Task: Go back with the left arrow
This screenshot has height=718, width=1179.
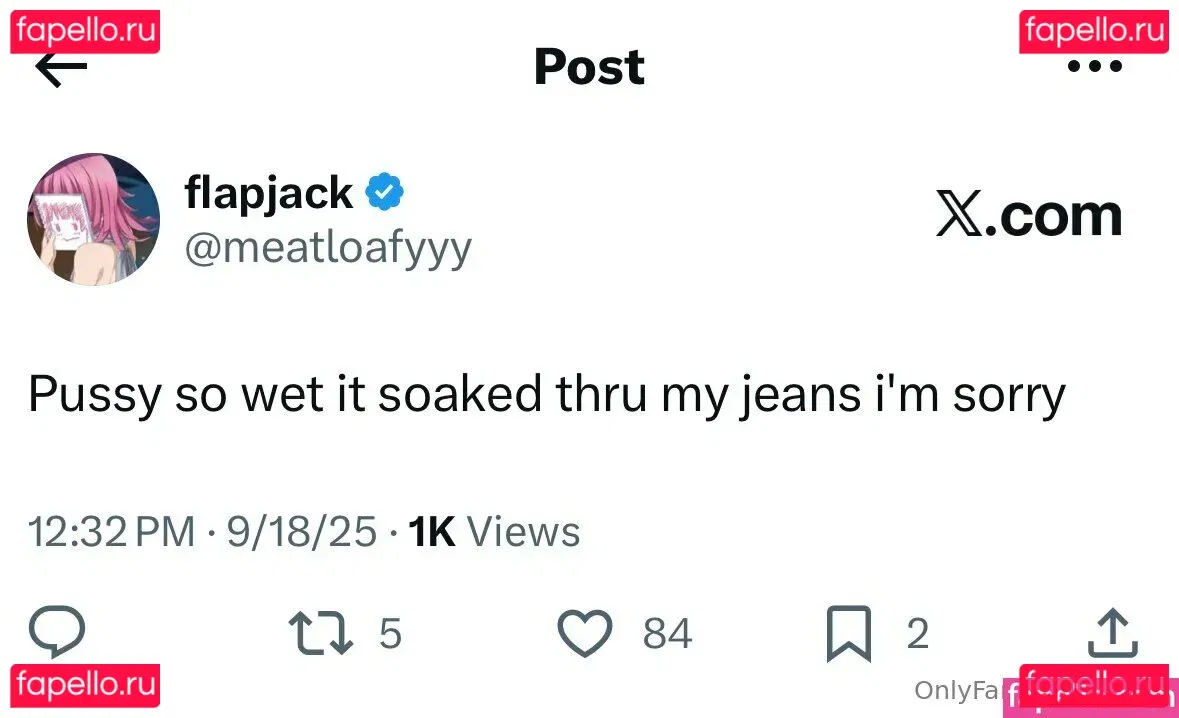Action: point(61,68)
